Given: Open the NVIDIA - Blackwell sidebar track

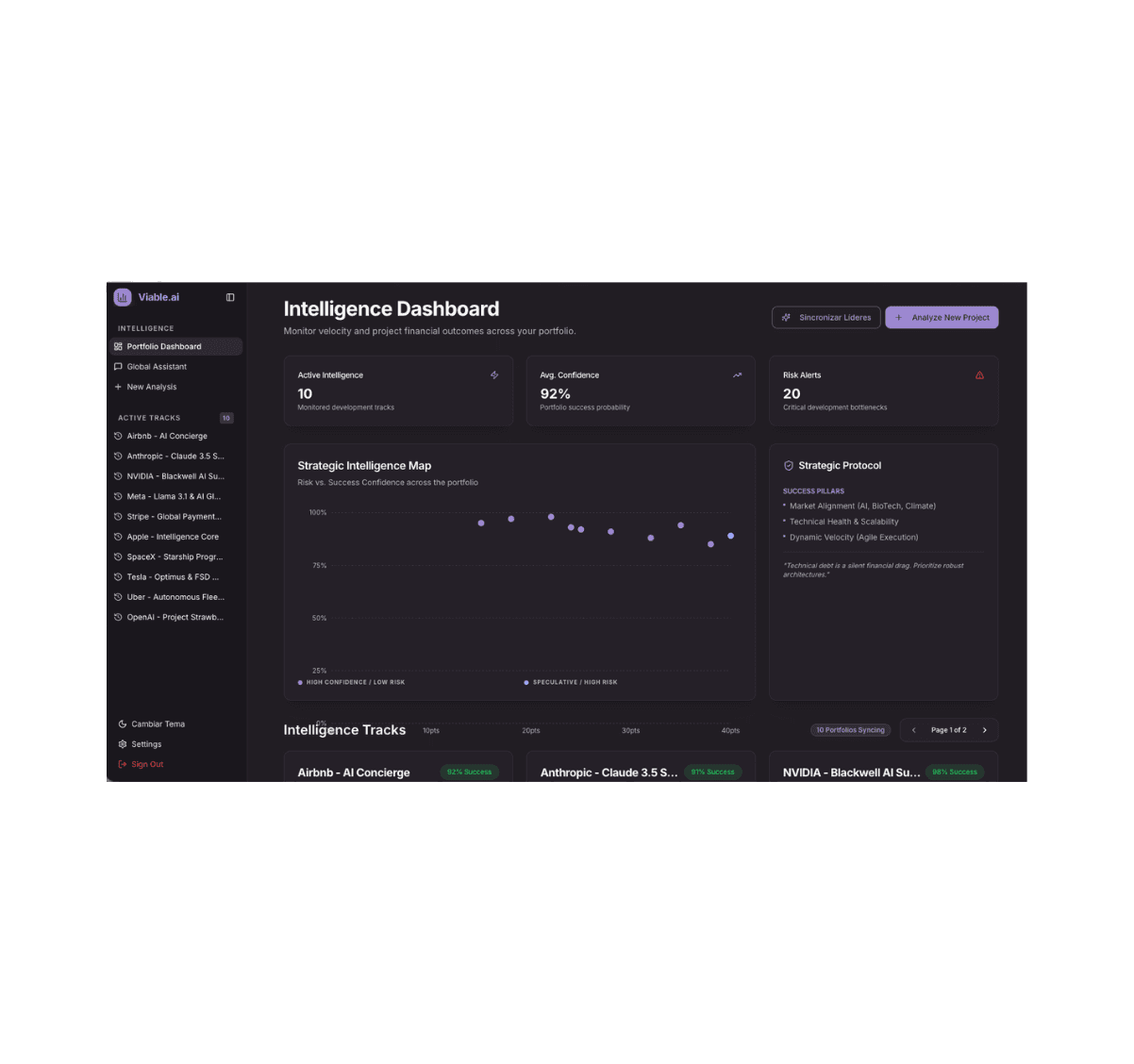Looking at the screenshot, I should pos(175,476).
